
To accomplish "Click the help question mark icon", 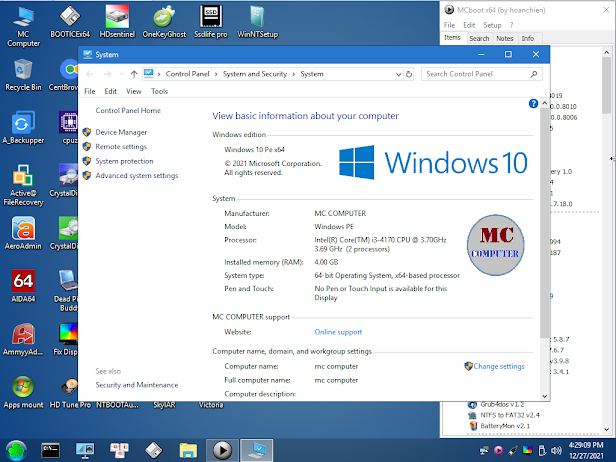I will (533, 103).
